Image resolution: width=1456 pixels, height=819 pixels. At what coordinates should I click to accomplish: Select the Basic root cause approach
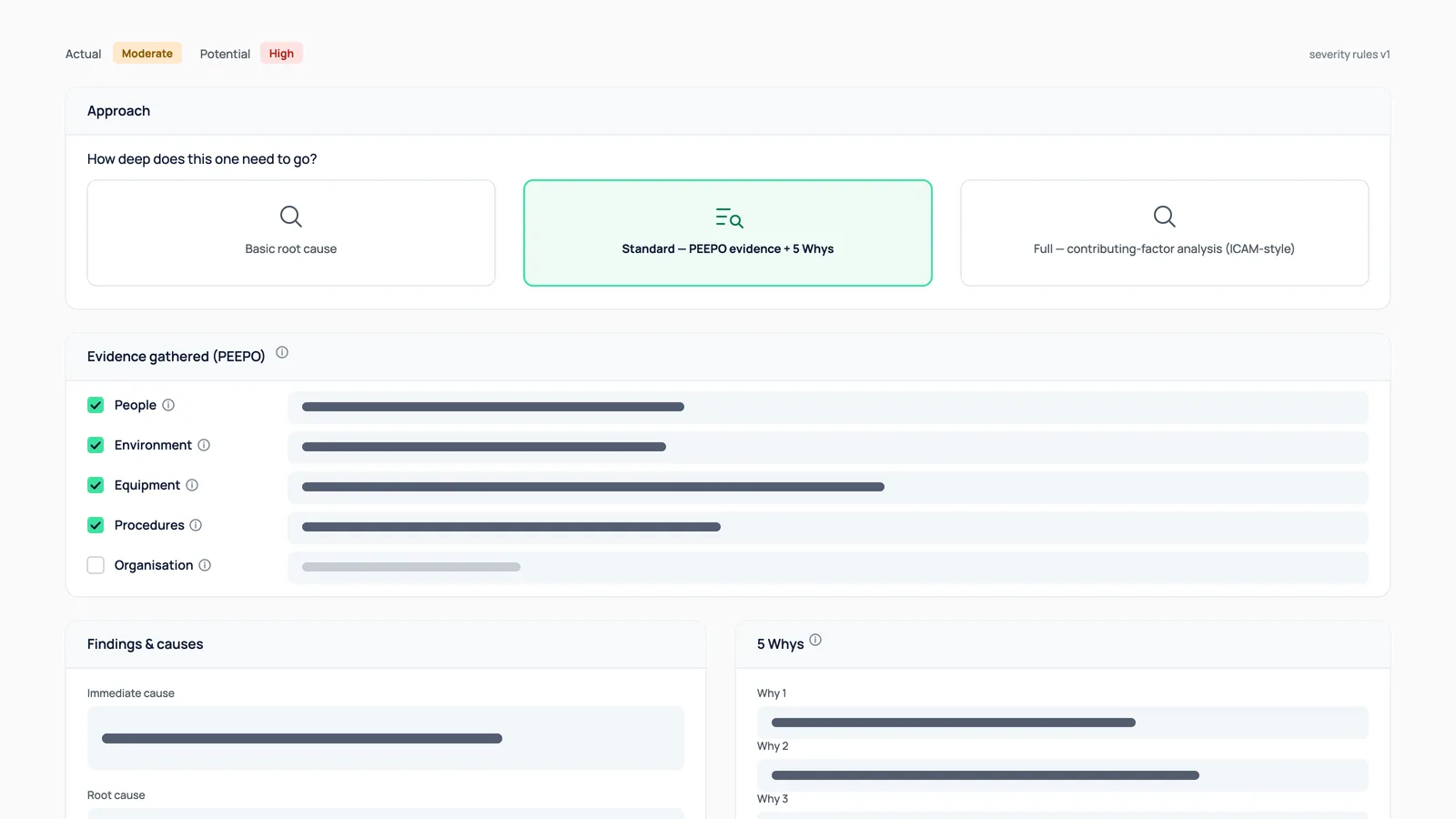291,233
